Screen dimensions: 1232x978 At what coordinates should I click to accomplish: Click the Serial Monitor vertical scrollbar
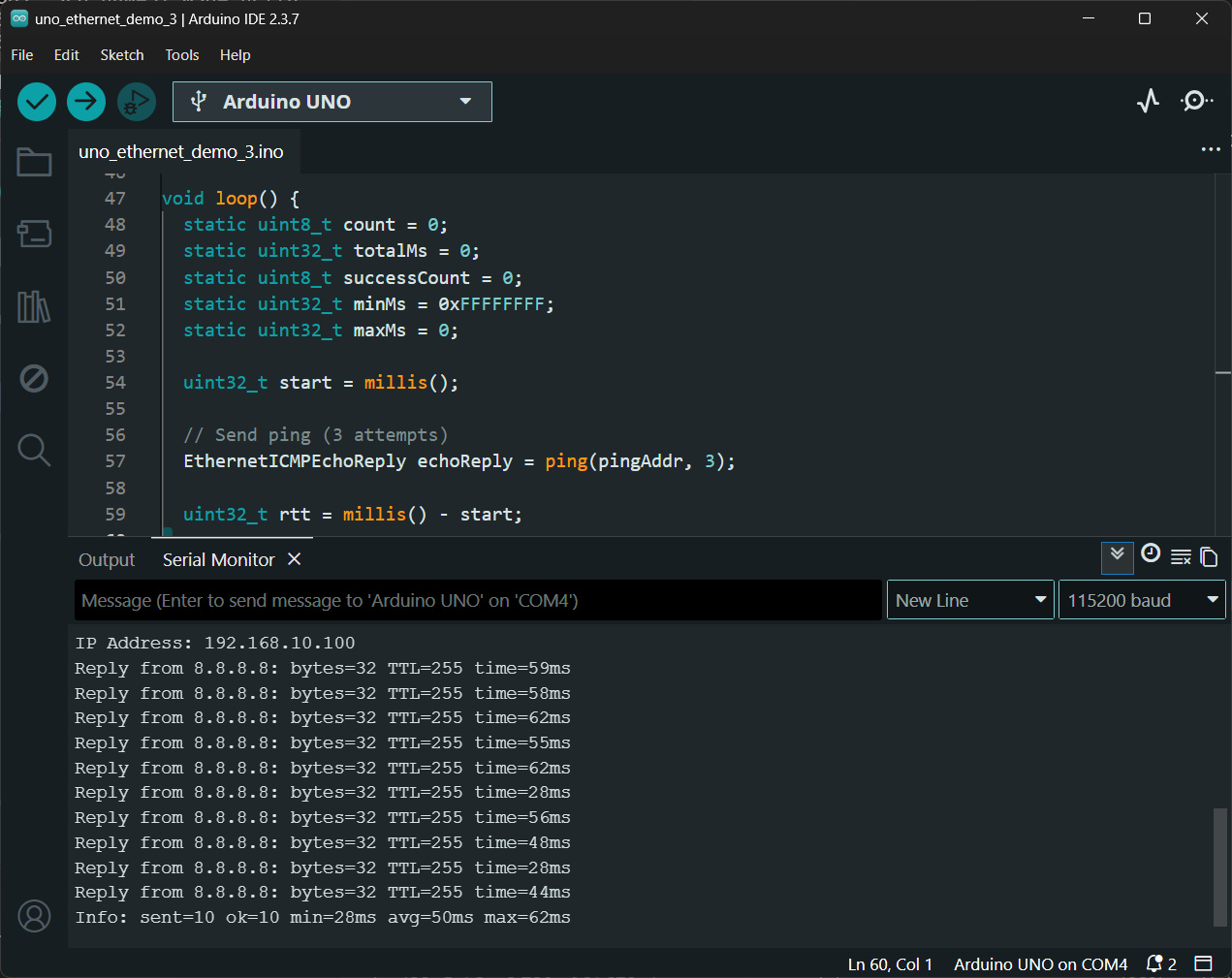pos(1220,866)
